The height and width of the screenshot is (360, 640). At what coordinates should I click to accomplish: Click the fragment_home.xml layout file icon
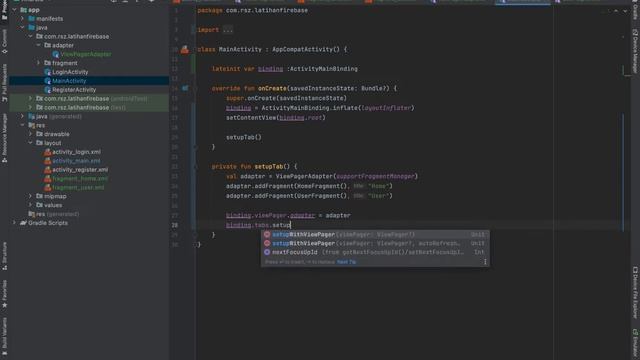[x=47, y=179]
